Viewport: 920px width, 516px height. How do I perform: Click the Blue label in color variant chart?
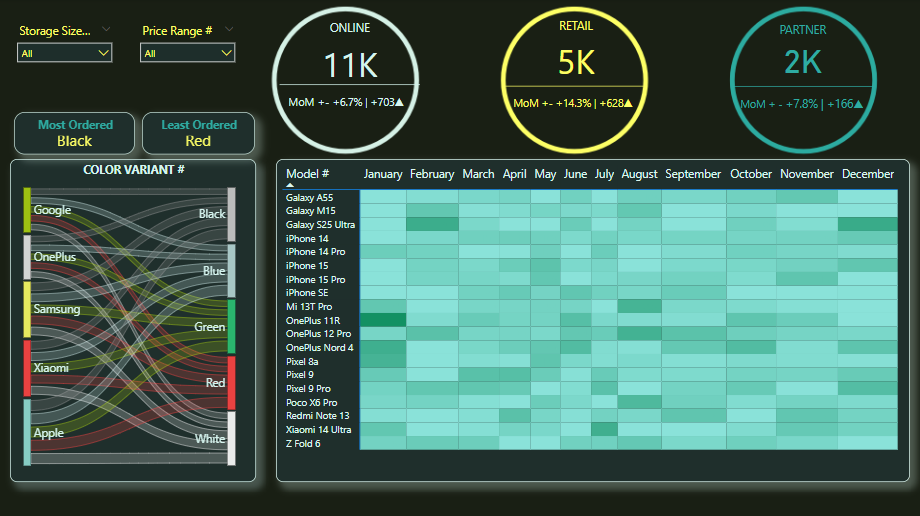(214, 271)
